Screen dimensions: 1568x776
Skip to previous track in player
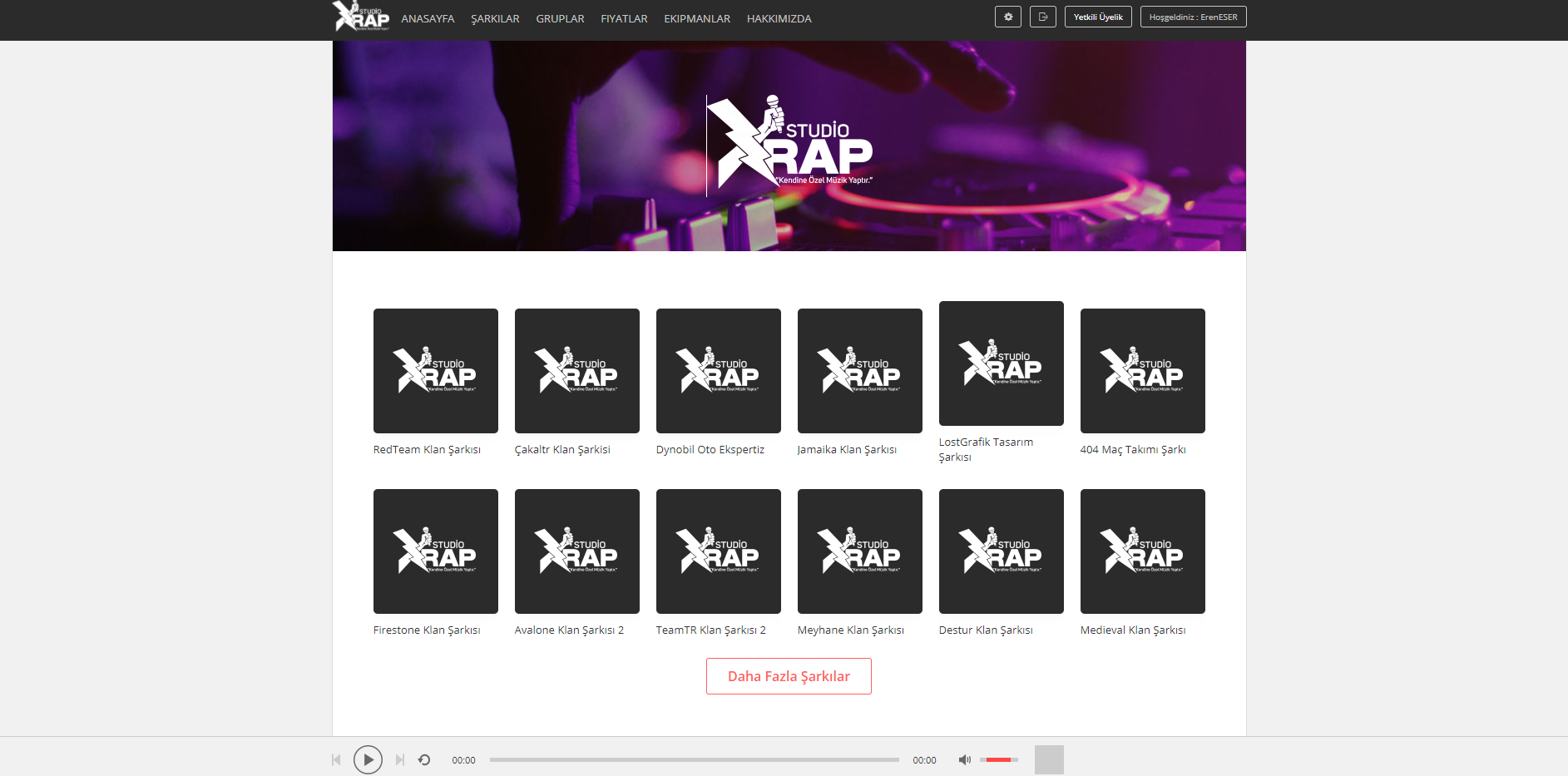click(336, 759)
